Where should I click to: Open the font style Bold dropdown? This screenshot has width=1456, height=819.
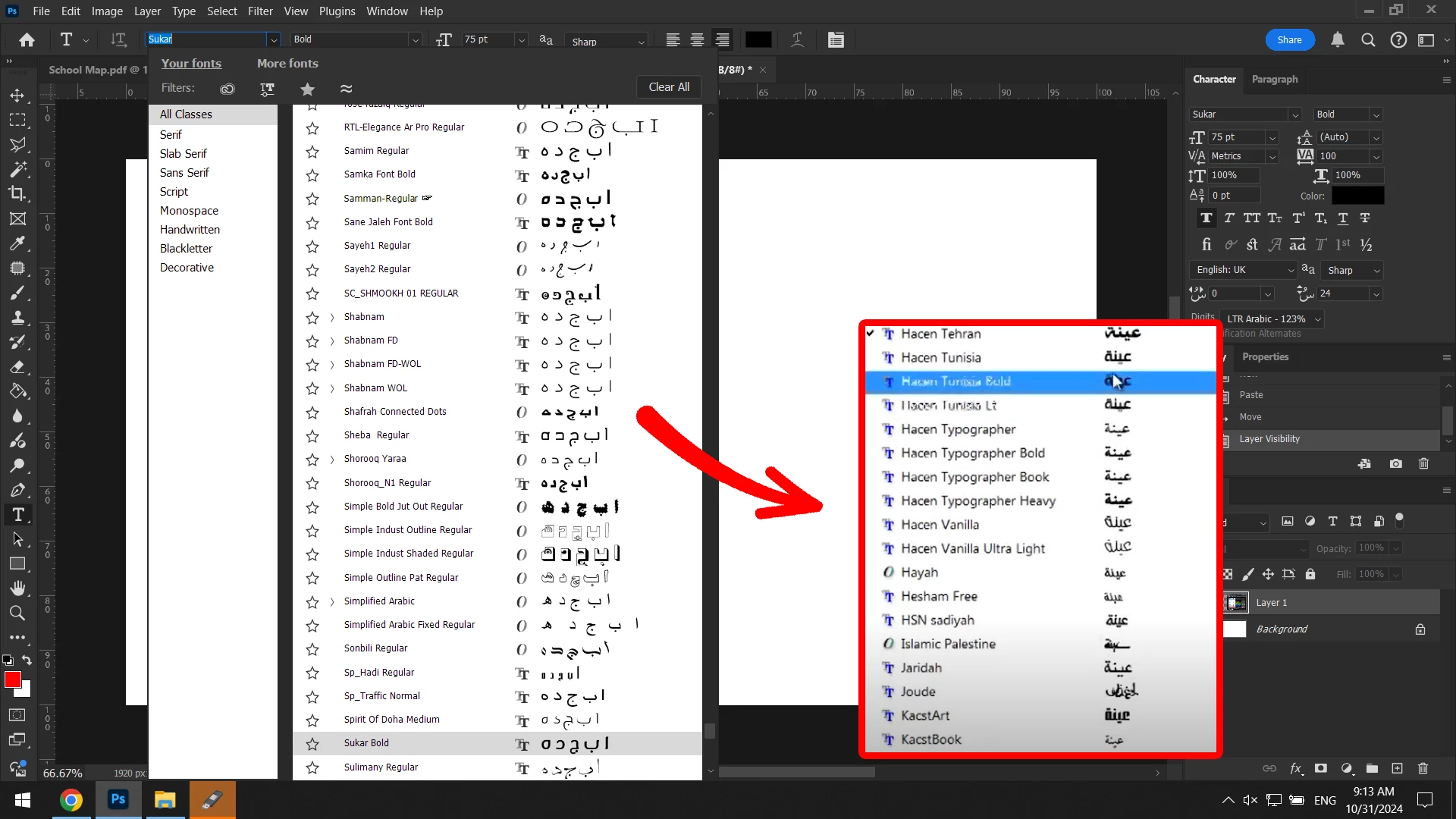[x=414, y=40]
